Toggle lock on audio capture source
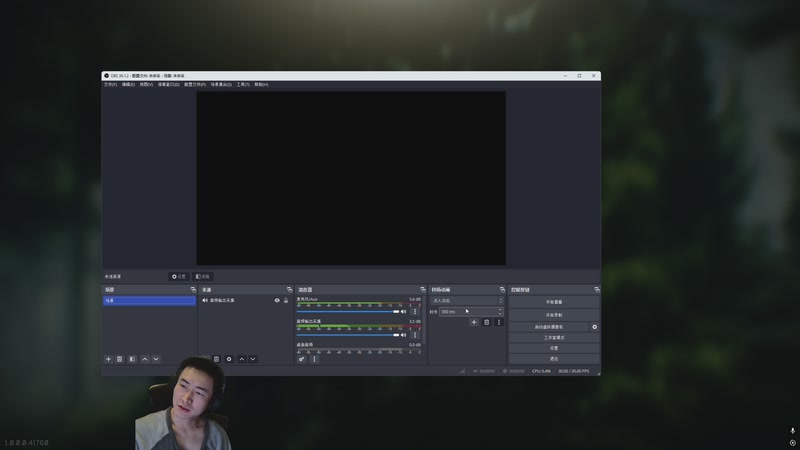Viewport: 800px width, 450px height. click(286, 301)
